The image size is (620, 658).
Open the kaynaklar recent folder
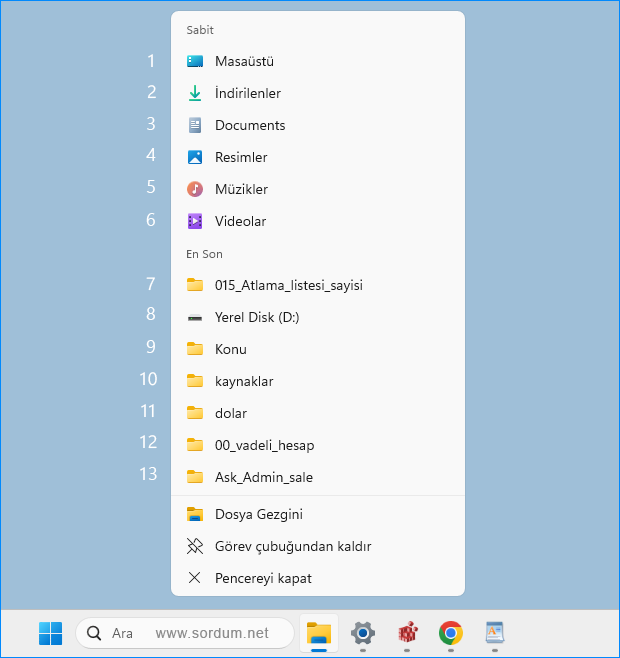coord(318,381)
